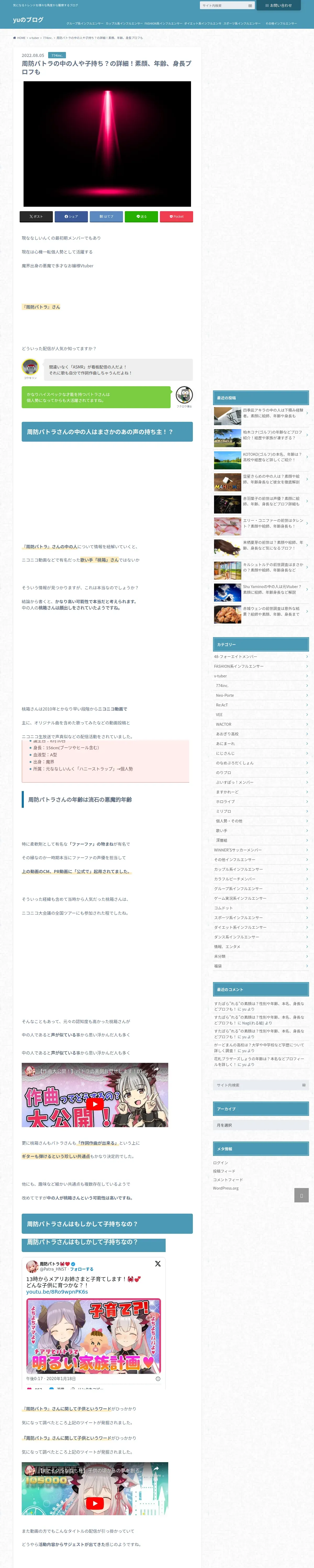The width and height of the screenshot is (314, 1568).
Task: Open 福袋 category in sidebar
Action: pos(261,966)
